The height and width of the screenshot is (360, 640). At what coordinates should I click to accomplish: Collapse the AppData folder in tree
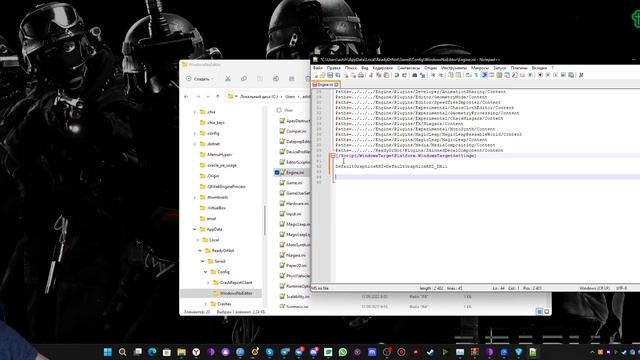(x=195, y=229)
